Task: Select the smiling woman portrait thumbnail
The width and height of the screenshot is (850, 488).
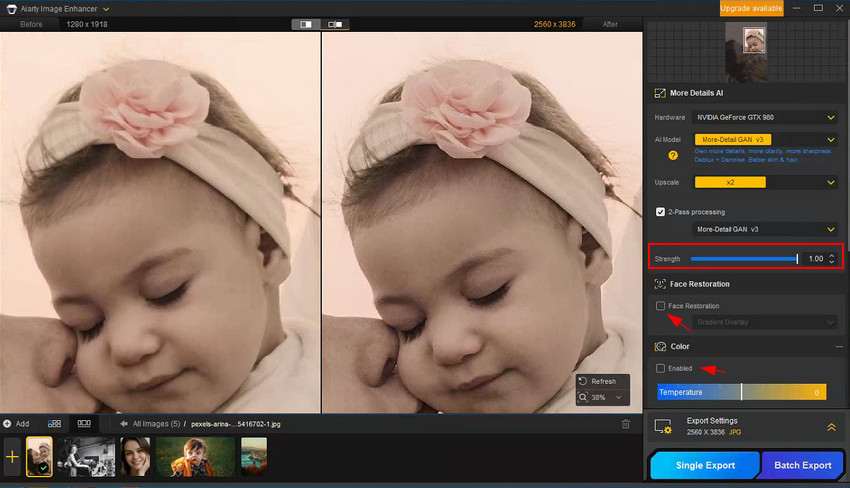Action: 135,457
